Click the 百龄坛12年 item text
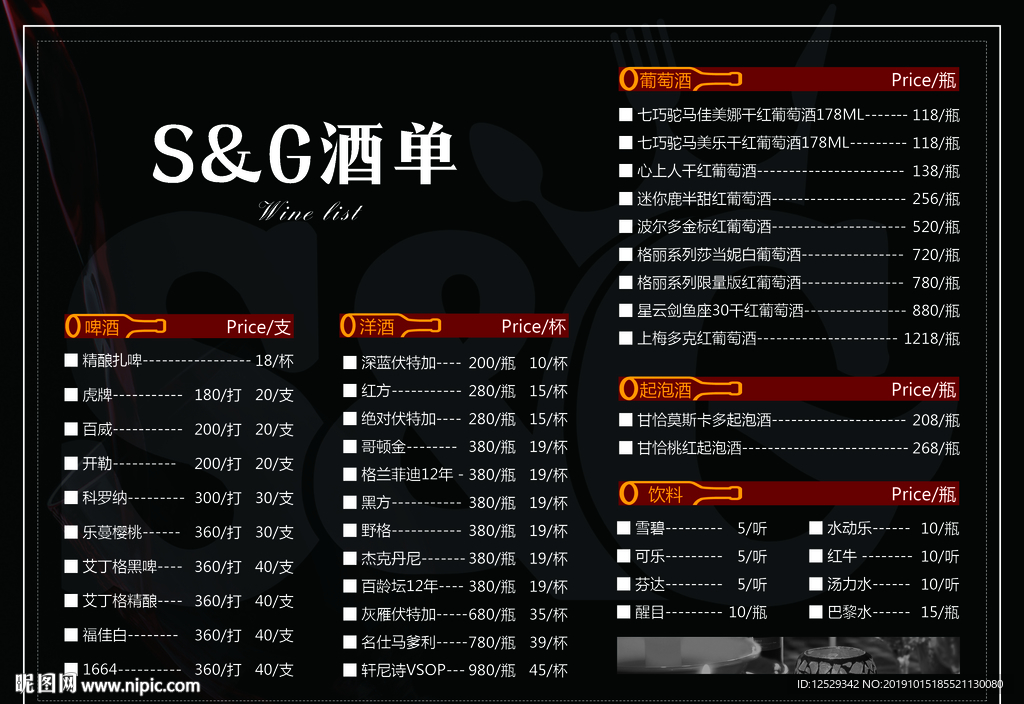The height and width of the screenshot is (704, 1024). (400, 586)
